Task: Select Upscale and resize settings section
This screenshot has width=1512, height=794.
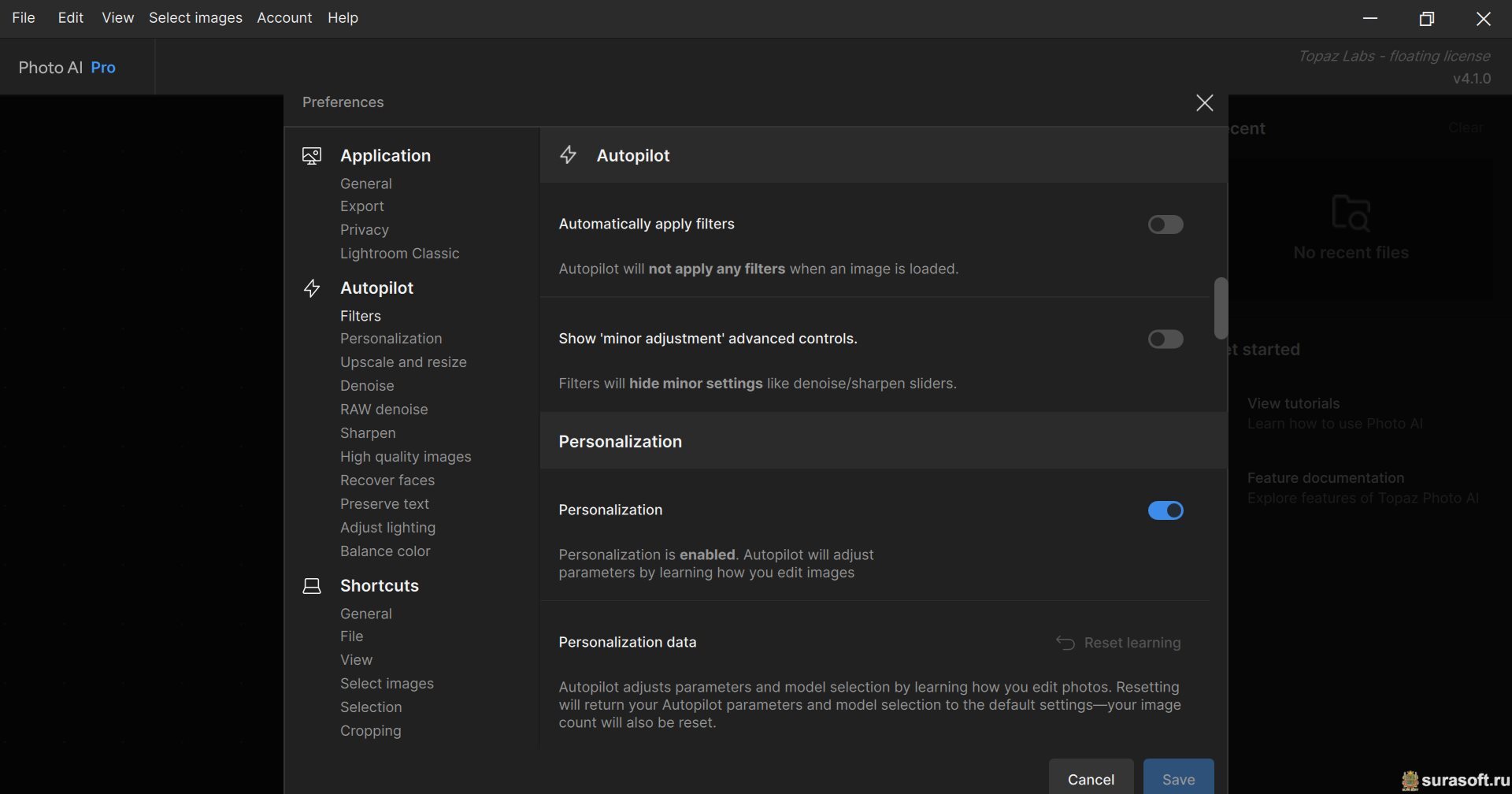Action: click(x=403, y=362)
